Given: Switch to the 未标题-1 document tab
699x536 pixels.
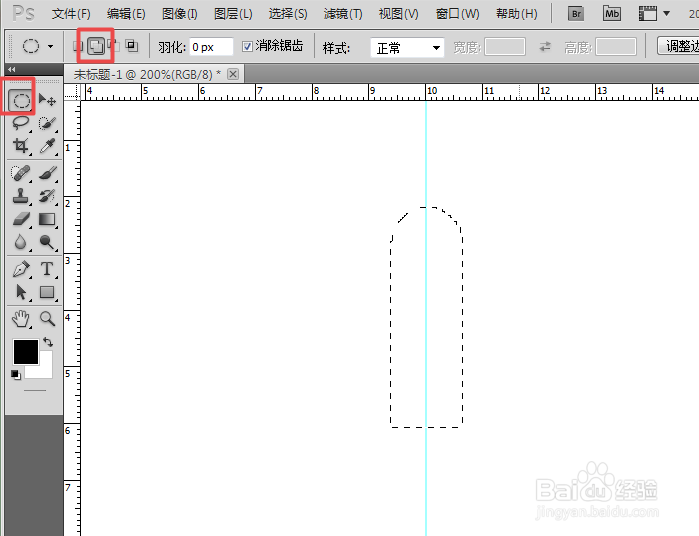Looking at the screenshot, I should click(x=147, y=74).
